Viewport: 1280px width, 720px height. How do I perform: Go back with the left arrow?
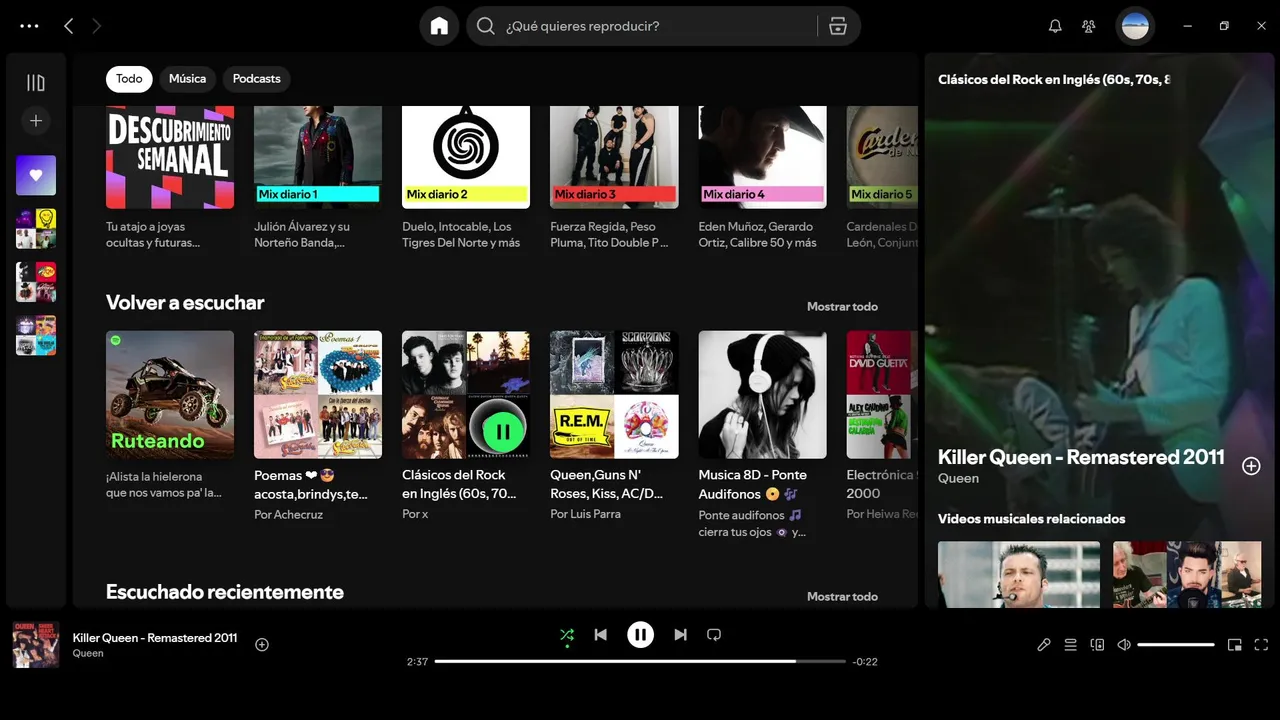click(68, 26)
